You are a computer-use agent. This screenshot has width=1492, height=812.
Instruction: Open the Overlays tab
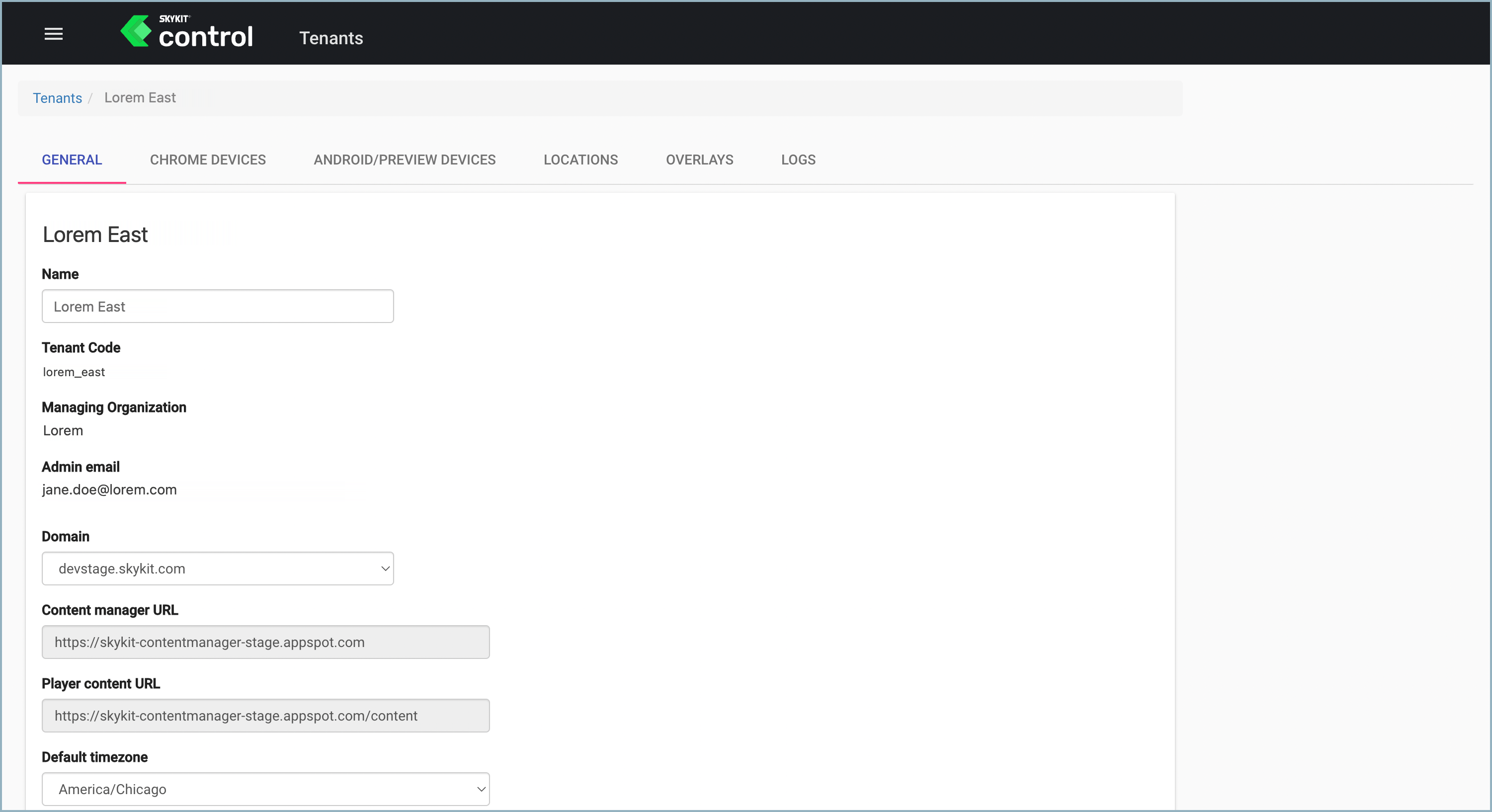point(699,160)
